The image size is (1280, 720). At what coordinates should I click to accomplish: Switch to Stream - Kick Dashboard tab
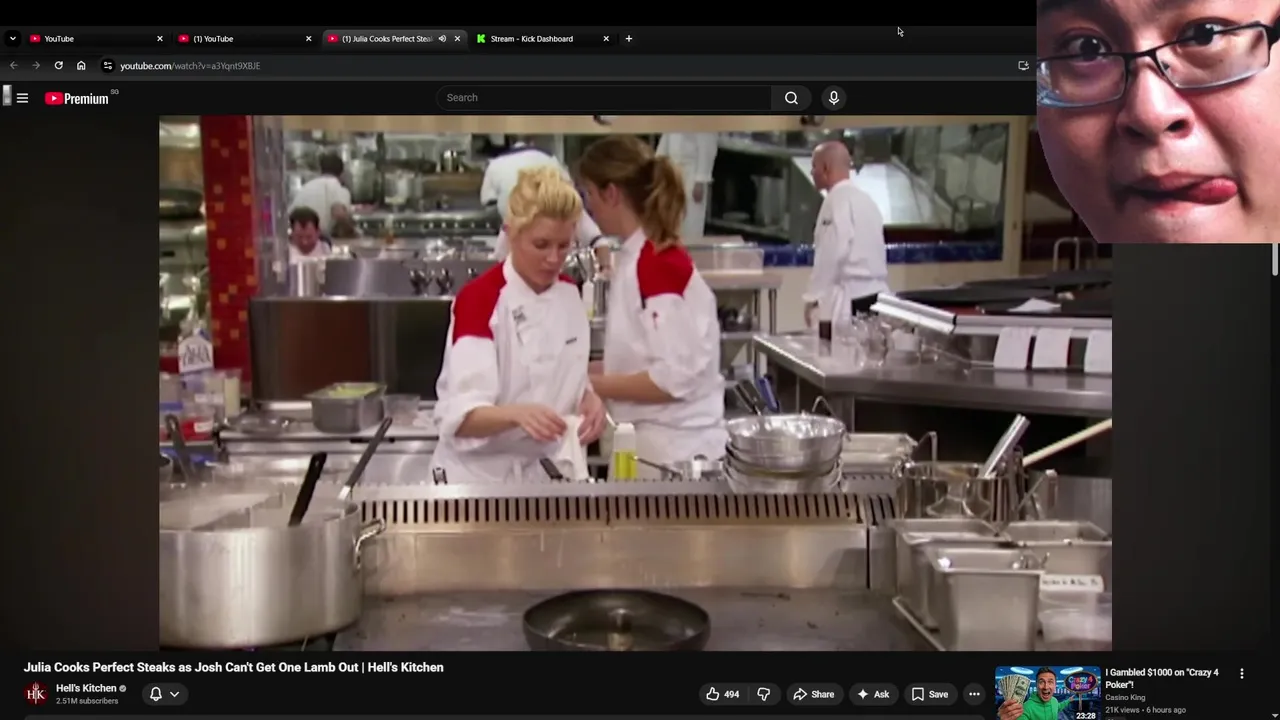pos(543,38)
